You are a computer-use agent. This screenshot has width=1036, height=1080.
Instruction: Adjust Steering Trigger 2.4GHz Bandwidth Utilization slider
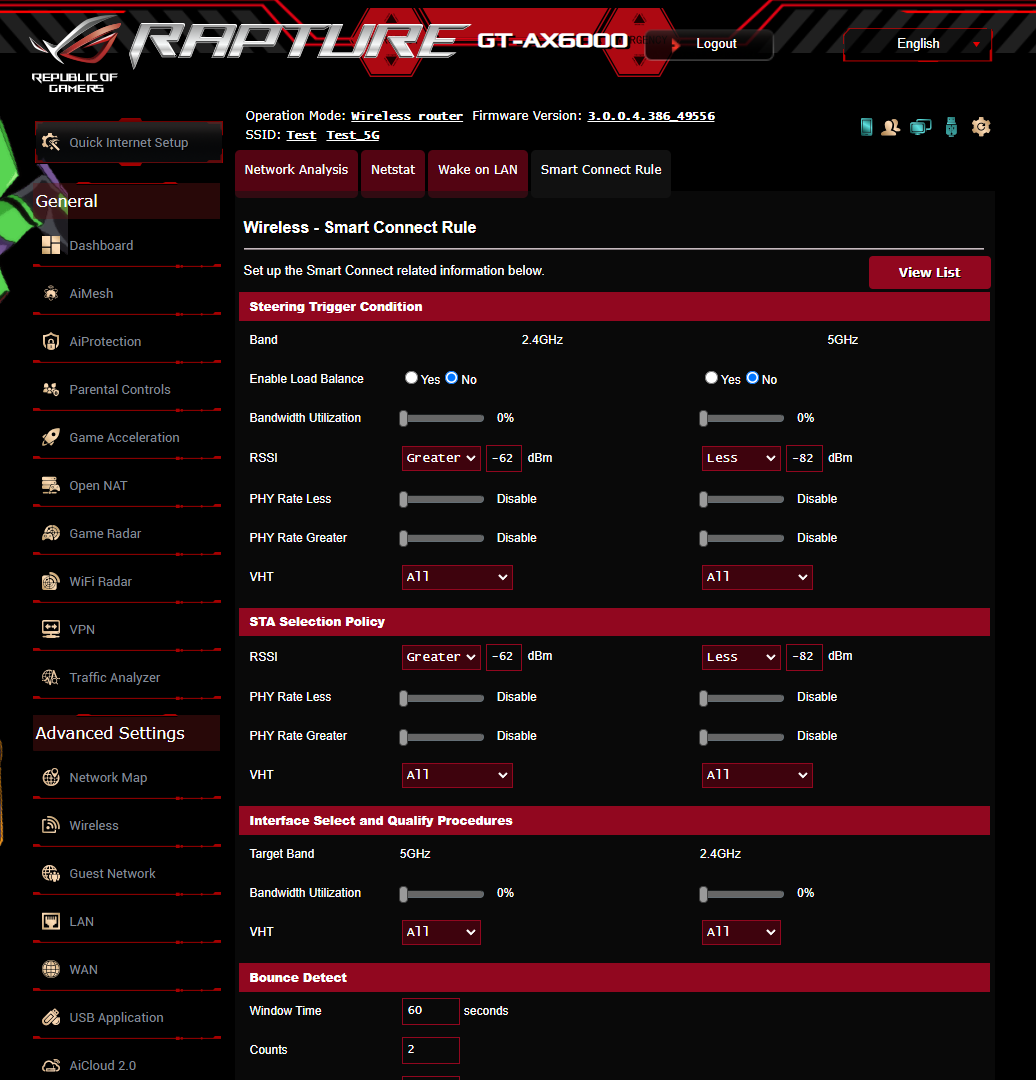coord(442,419)
